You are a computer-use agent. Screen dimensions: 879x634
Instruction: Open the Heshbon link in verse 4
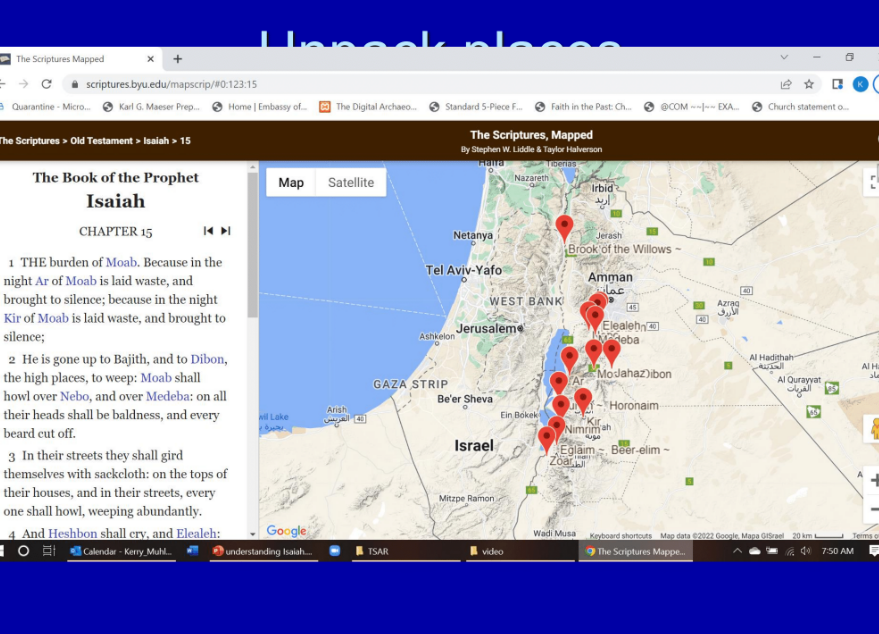[73, 534]
